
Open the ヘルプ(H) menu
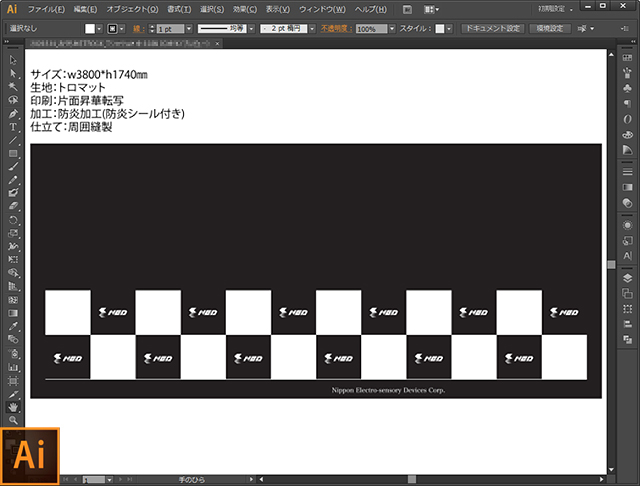click(x=371, y=9)
